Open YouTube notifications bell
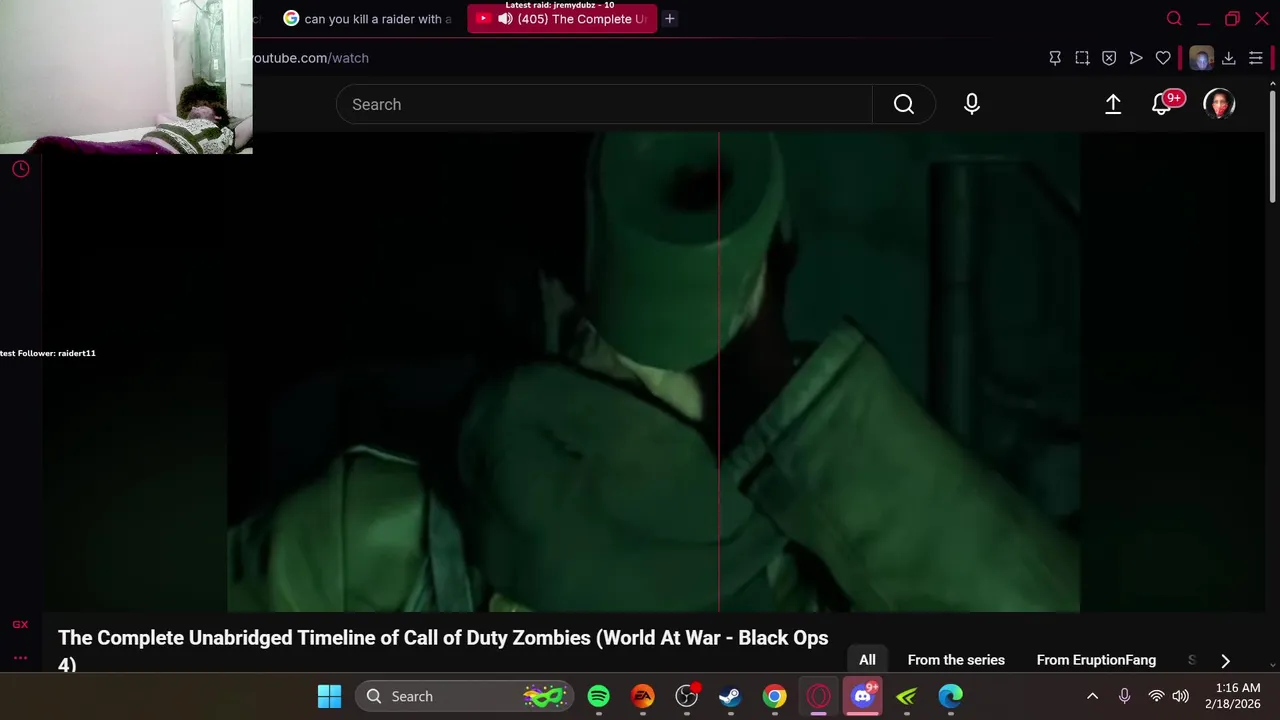The width and height of the screenshot is (1280, 720). (x=1162, y=104)
